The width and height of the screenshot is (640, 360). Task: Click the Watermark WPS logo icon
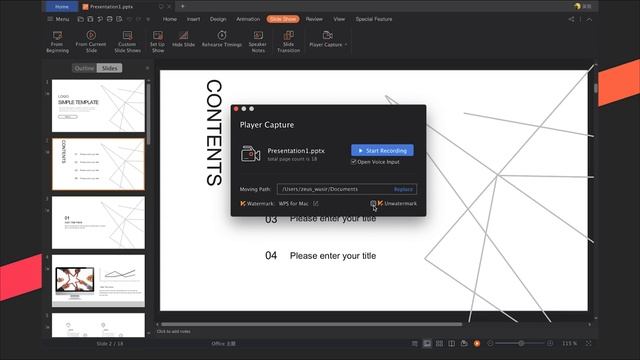(x=243, y=203)
